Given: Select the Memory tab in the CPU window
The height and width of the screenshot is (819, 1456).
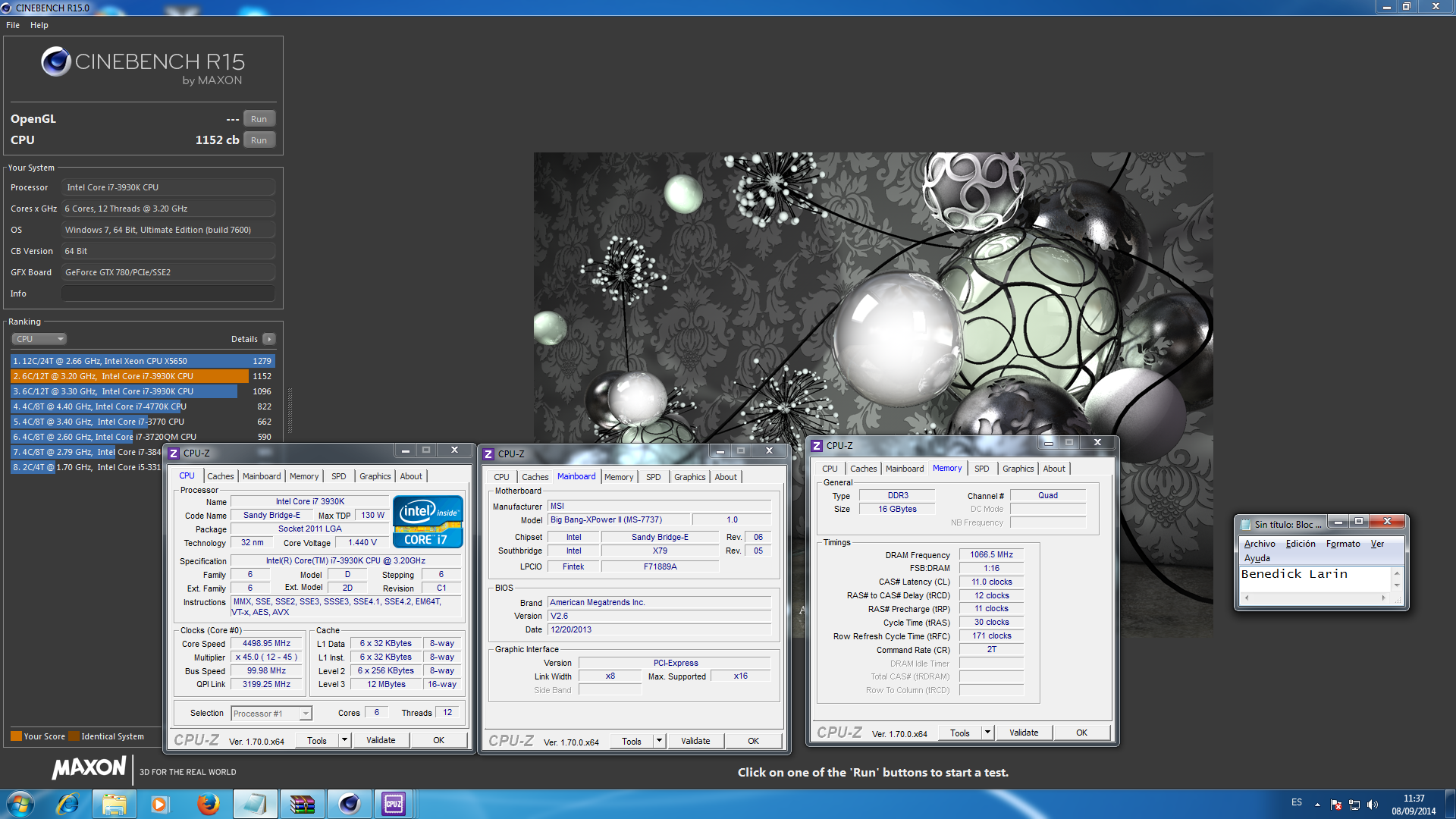Looking at the screenshot, I should (x=304, y=476).
